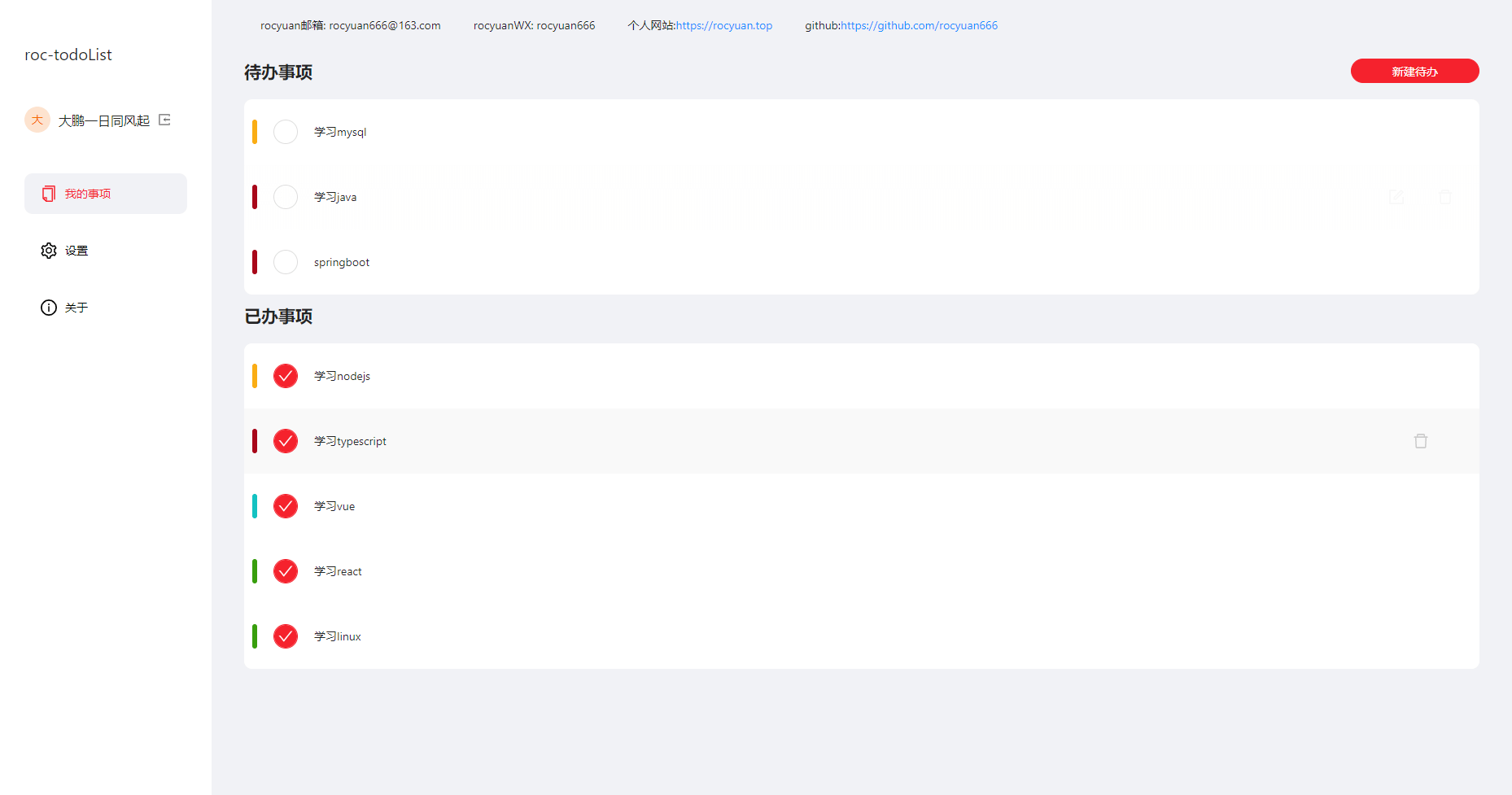The image size is (1512, 795).
Task: Open the 设置 settings menu item
Action: pos(106,251)
